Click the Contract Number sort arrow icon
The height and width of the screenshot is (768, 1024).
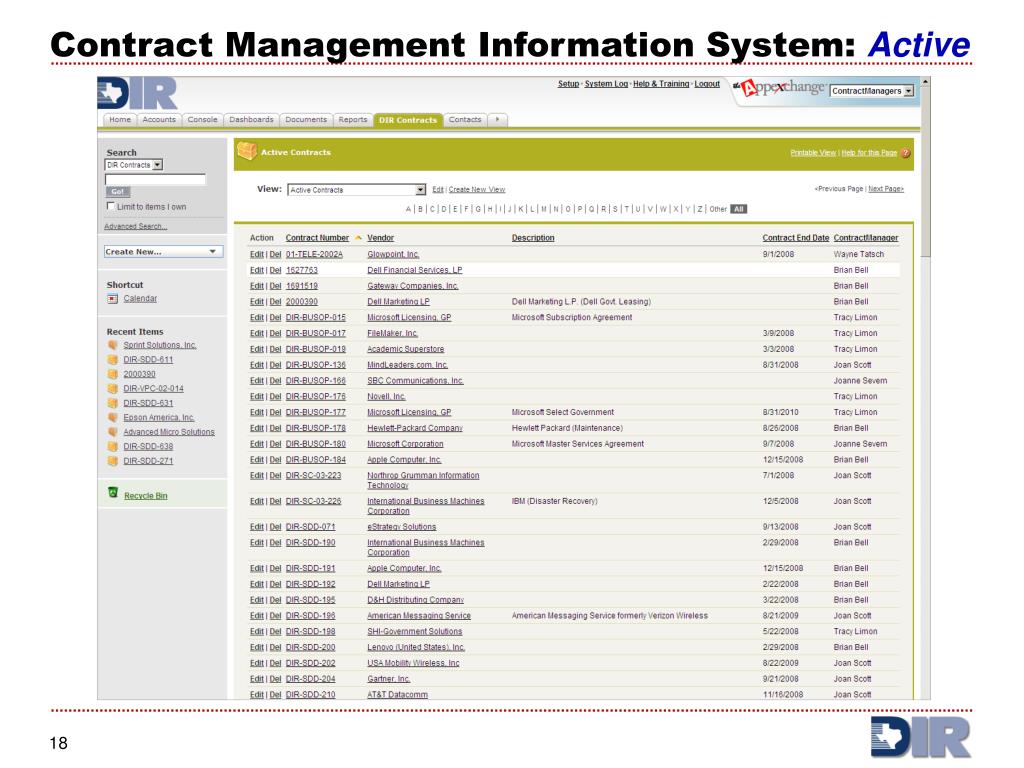(x=358, y=238)
